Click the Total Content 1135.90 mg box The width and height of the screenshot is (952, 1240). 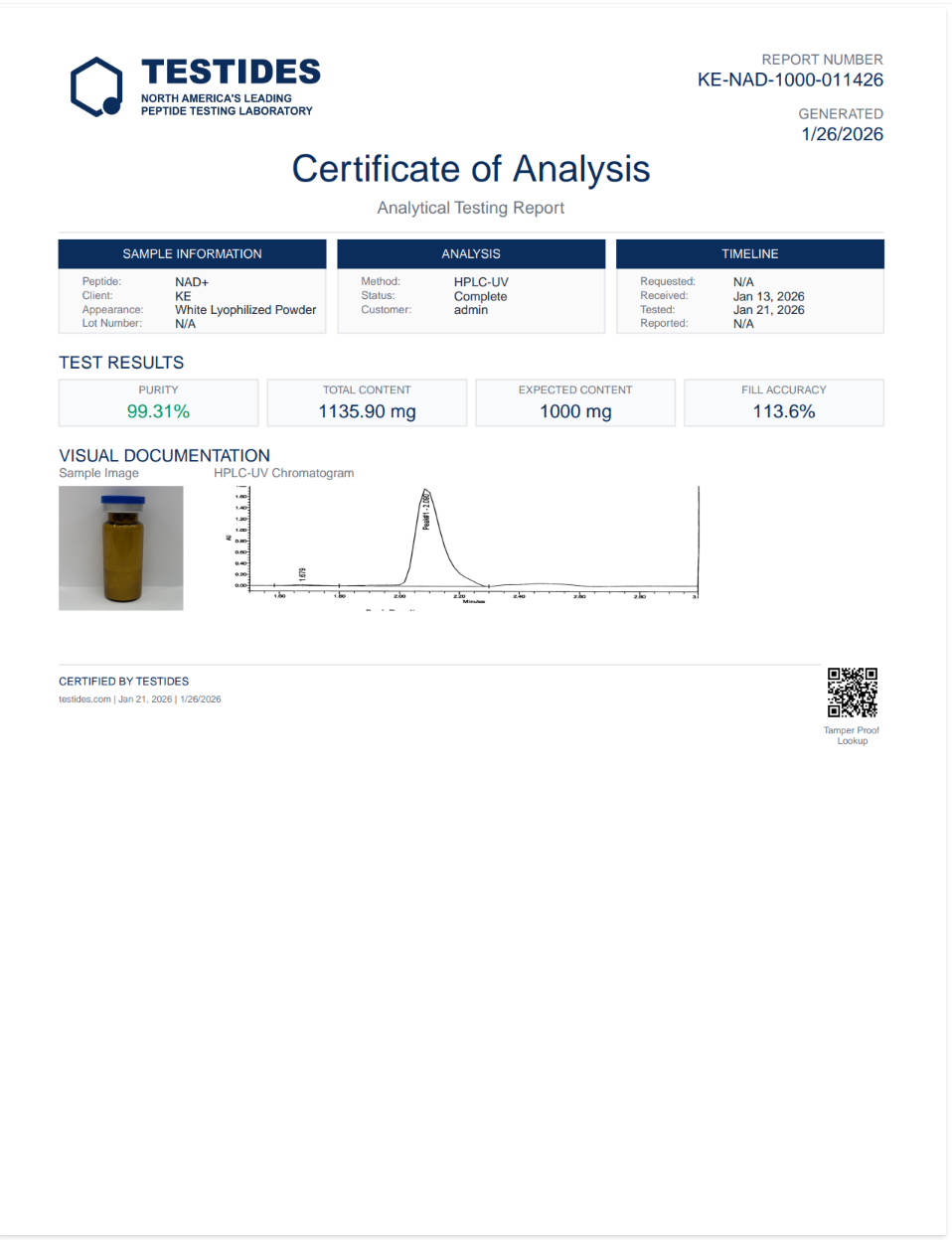(367, 403)
